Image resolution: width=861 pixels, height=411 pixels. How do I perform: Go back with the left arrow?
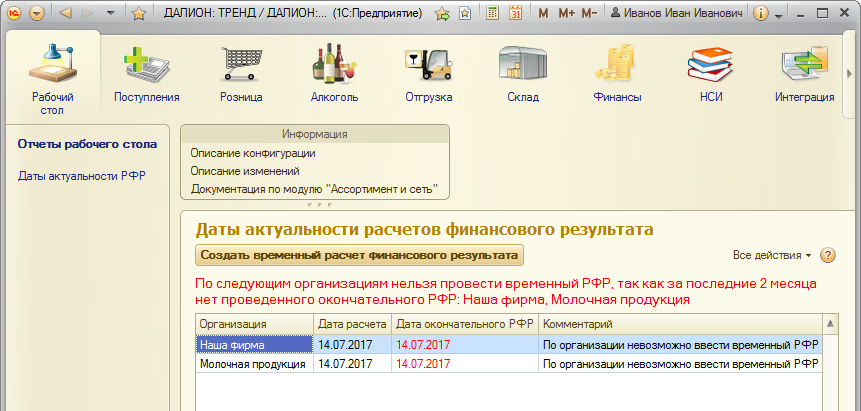[x=65, y=14]
